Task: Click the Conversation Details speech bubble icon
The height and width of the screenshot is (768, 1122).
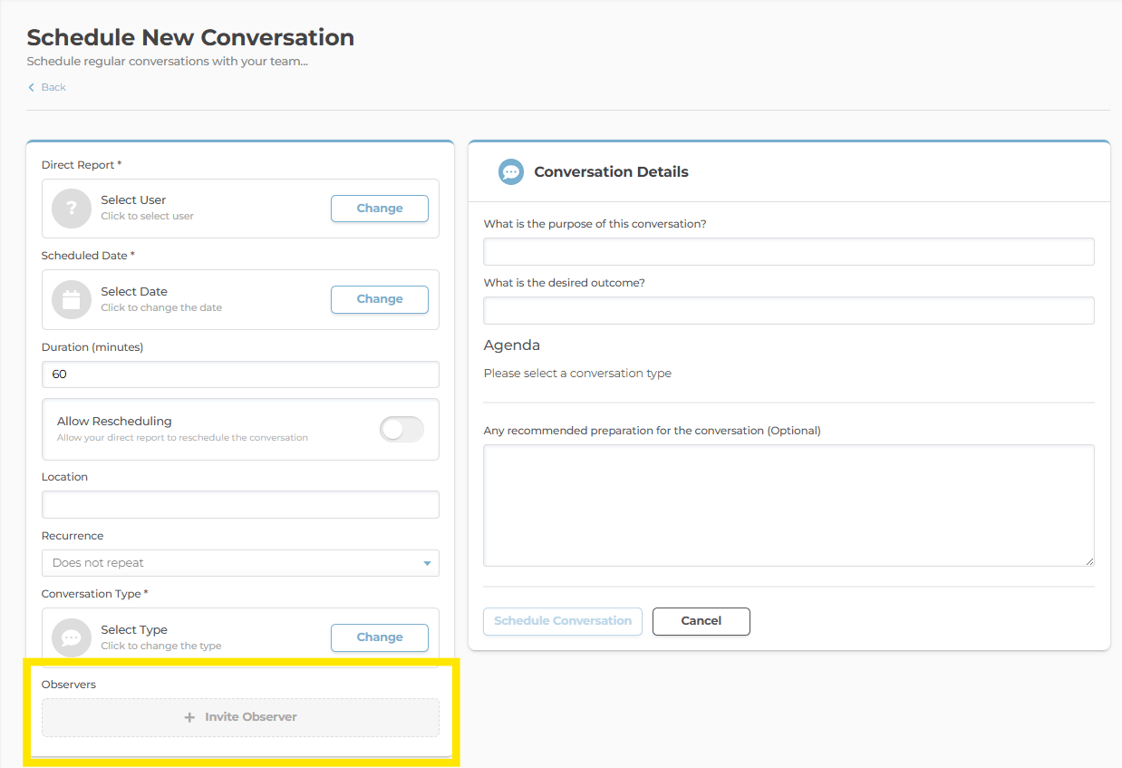Action: coord(511,172)
